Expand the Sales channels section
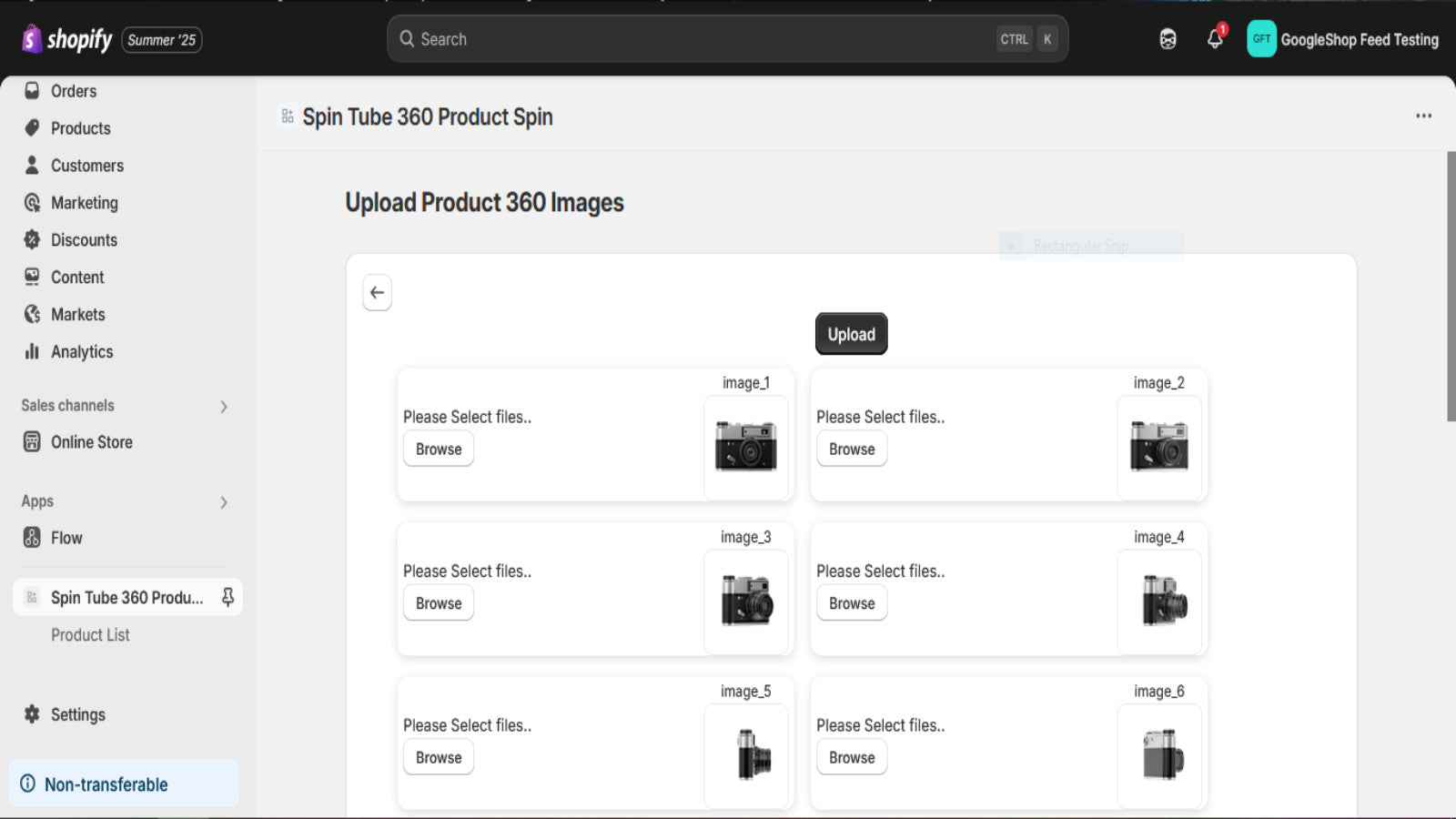This screenshot has width=1456, height=819. 224,406
